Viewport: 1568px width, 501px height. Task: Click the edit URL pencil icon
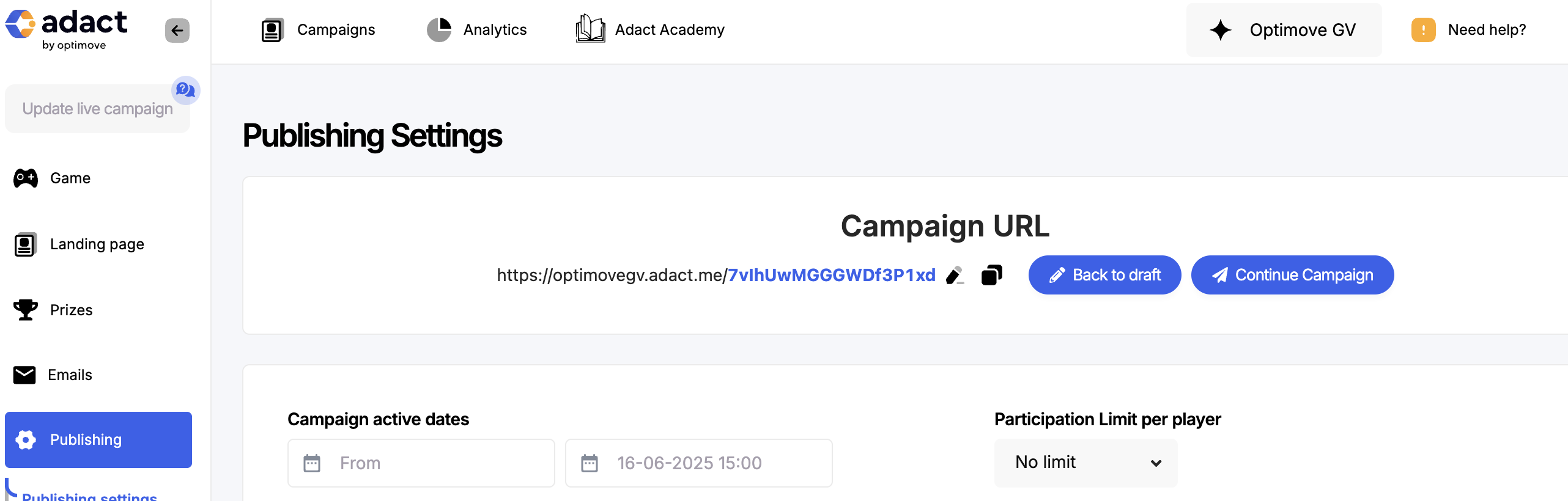[955, 276]
